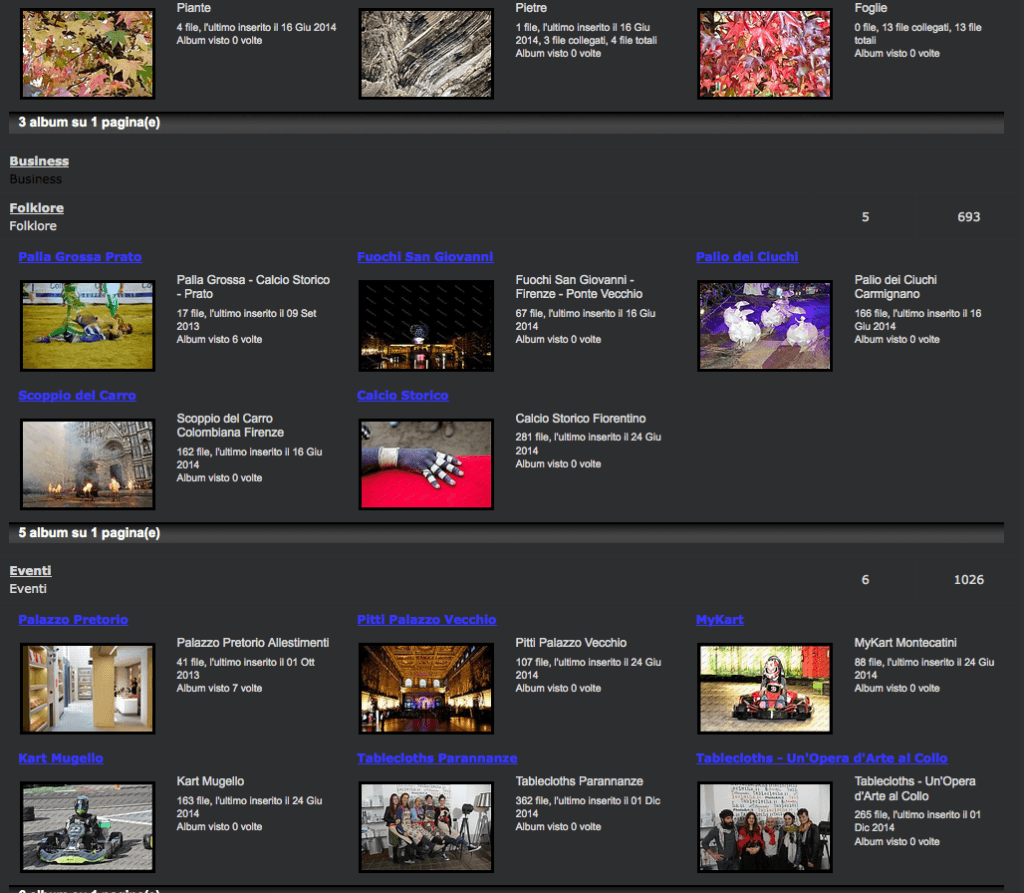Open the Eventi category heading
The height and width of the screenshot is (893, 1024).
click(30, 571)
